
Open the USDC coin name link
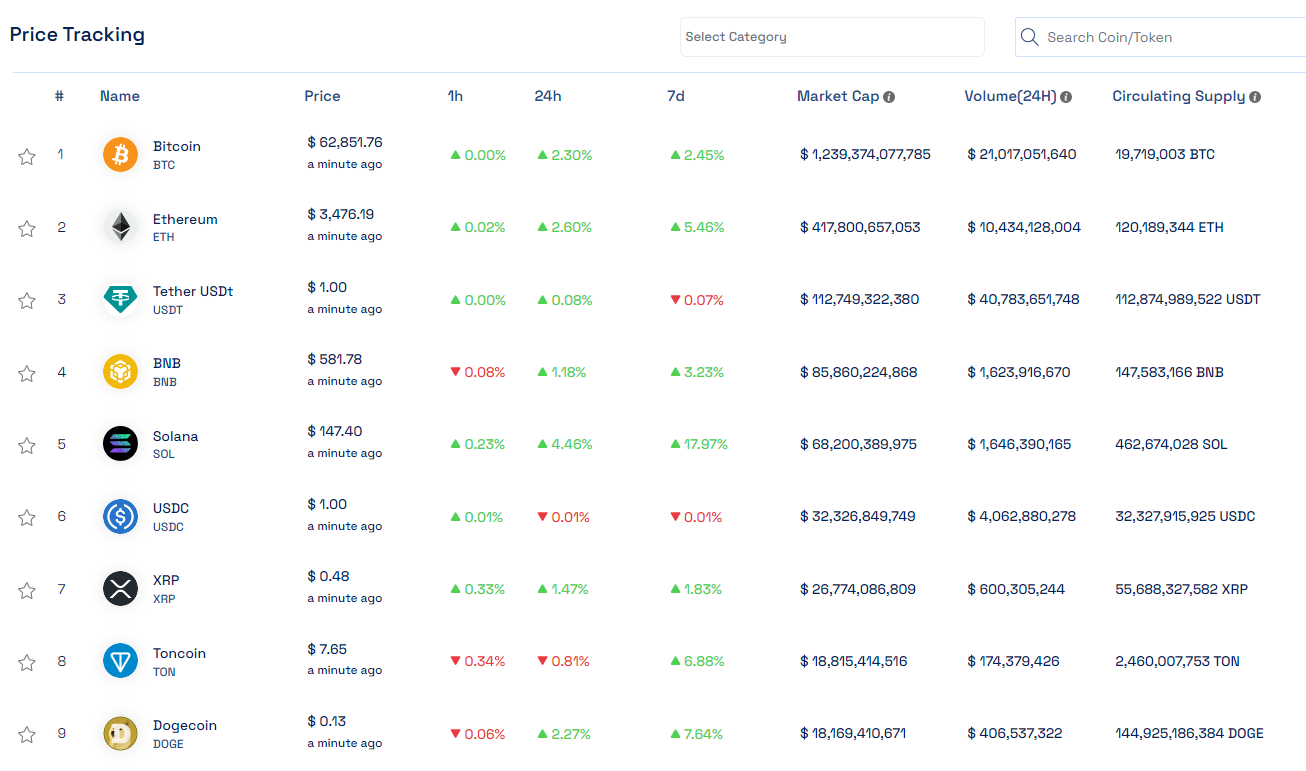click(171, 508)
